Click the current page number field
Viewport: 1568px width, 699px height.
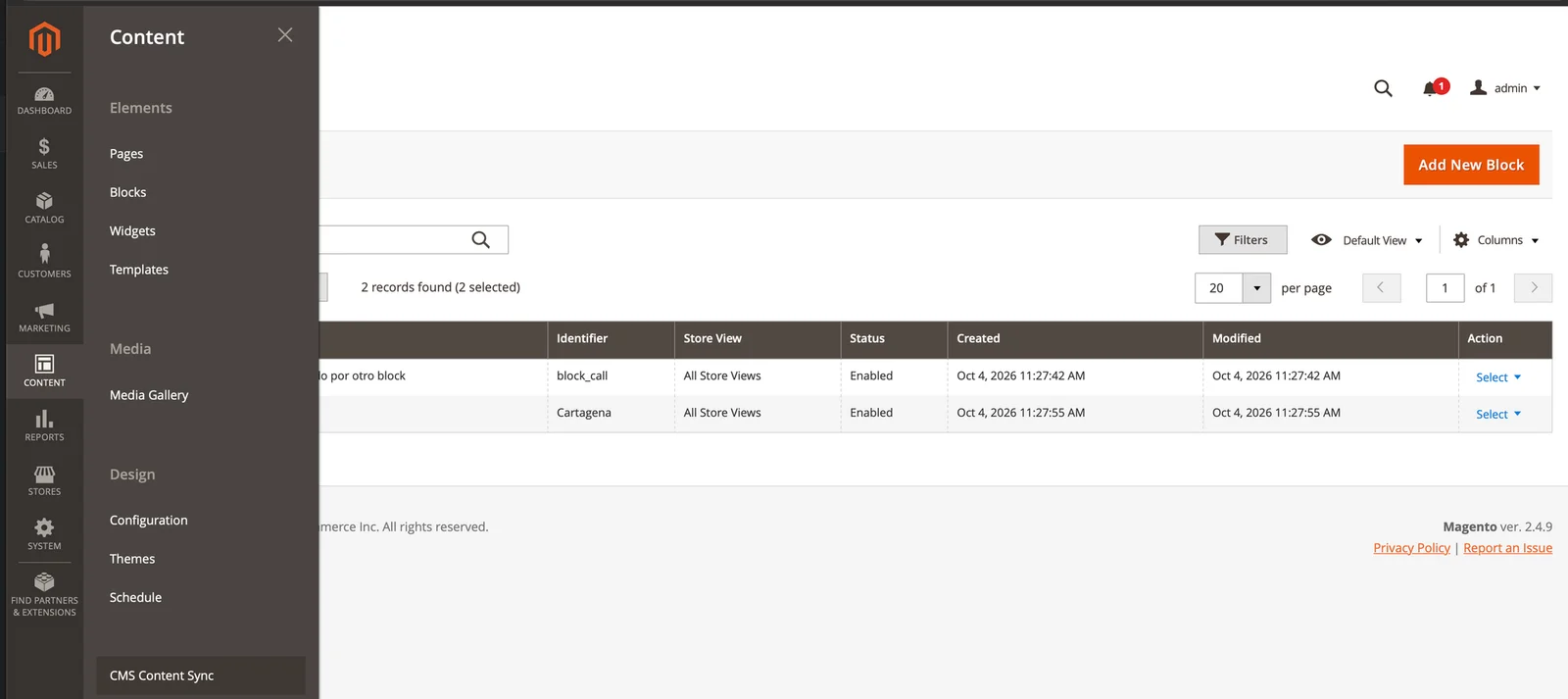[1445, 288]
